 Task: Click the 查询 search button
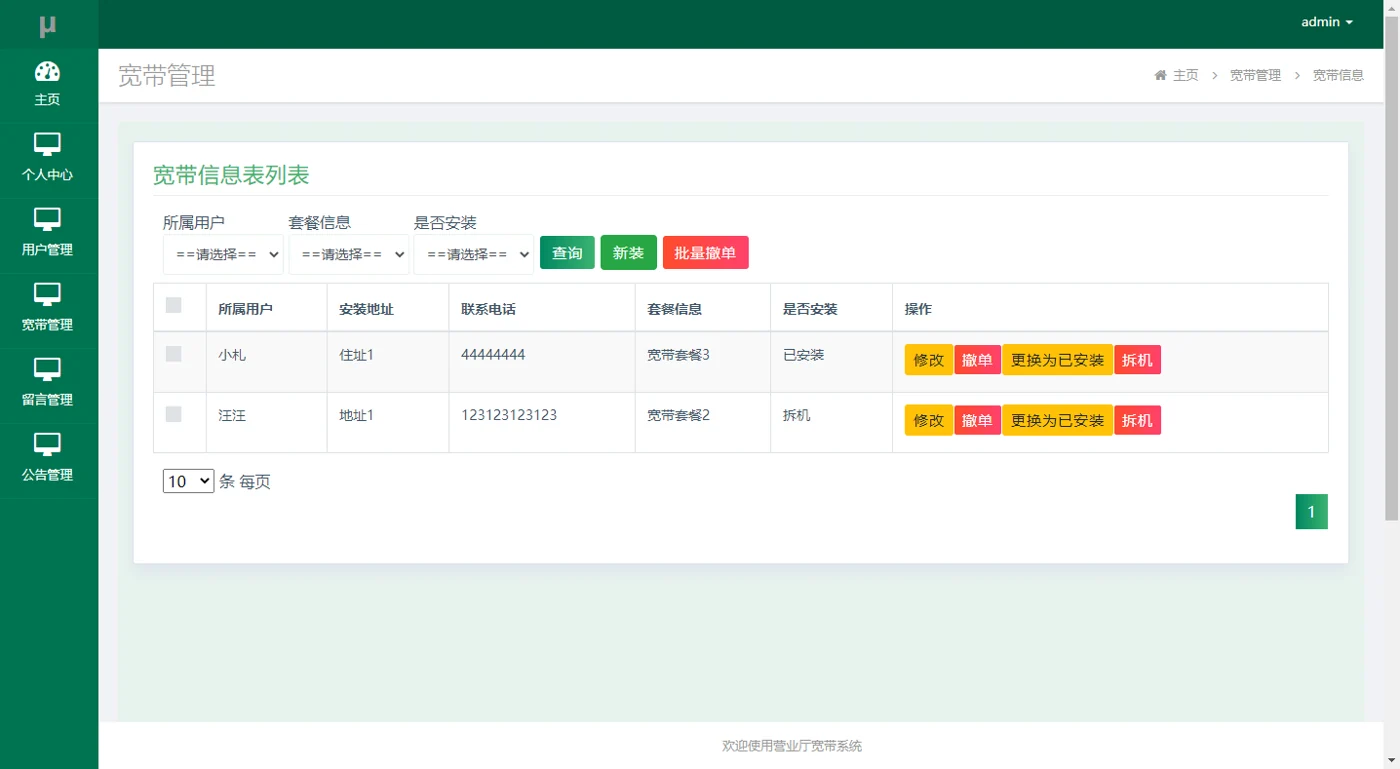(567, 253)
